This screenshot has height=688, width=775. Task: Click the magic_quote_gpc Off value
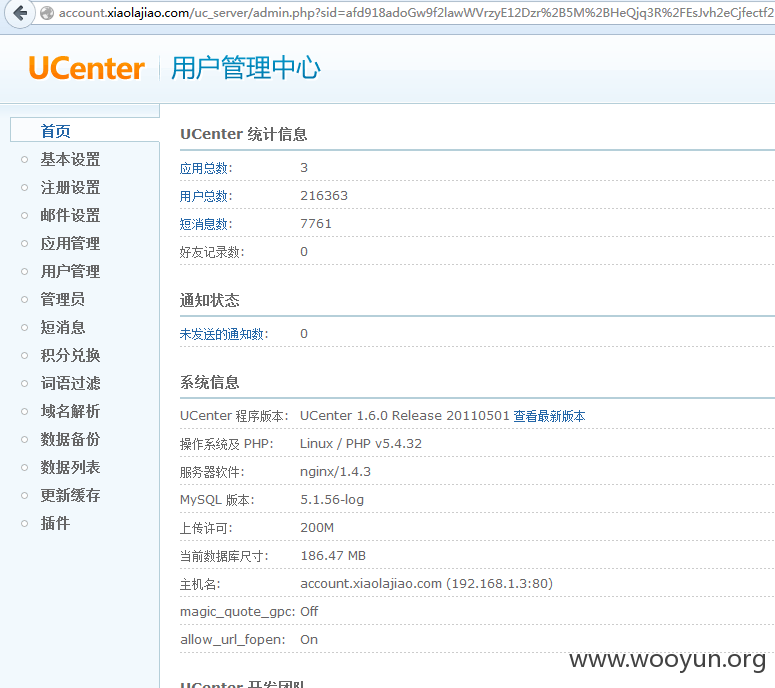pyautogui.click(x=309, y=612)
